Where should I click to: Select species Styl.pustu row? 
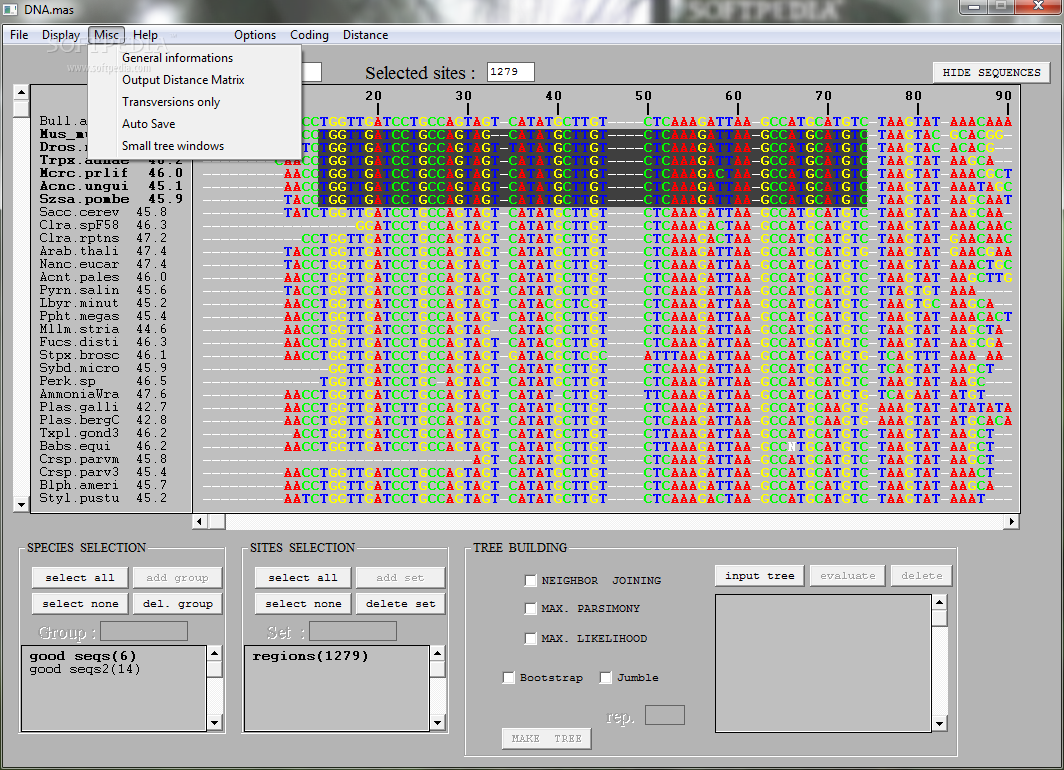(x=103, y=498)
